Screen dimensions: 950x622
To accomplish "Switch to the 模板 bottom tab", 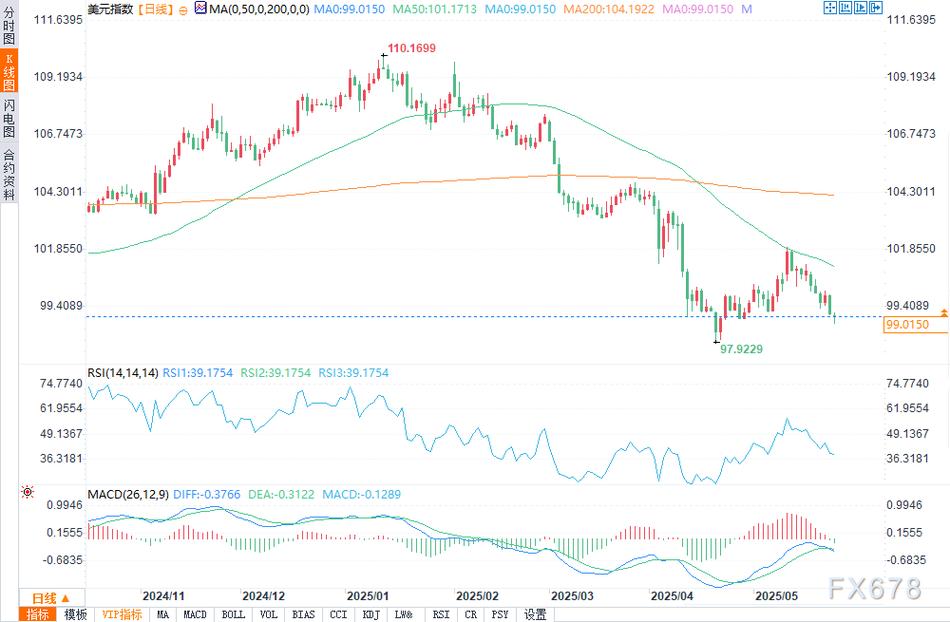I will pyautogui.click(x=75, y=614).
